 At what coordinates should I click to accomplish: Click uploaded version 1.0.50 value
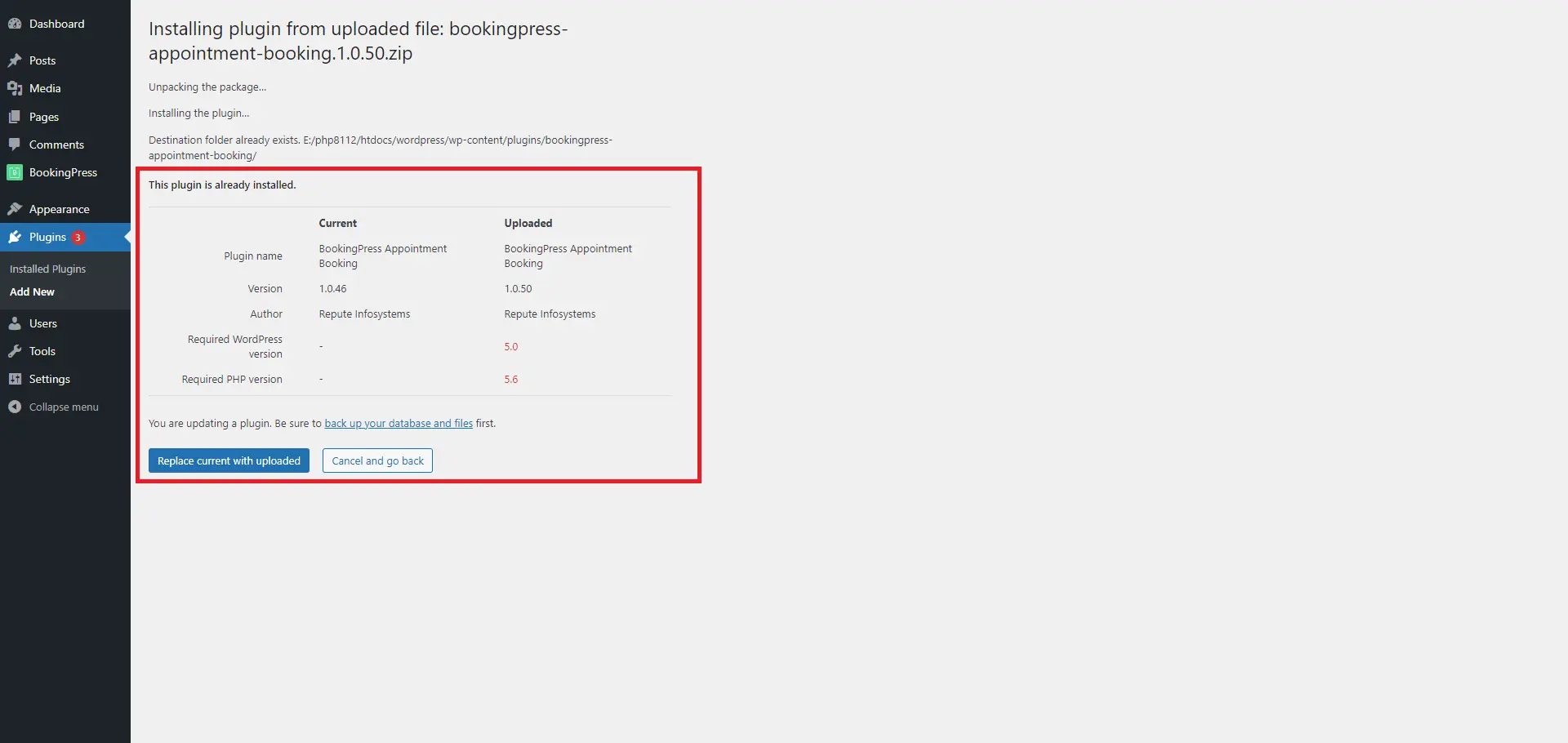pos(518,288)
